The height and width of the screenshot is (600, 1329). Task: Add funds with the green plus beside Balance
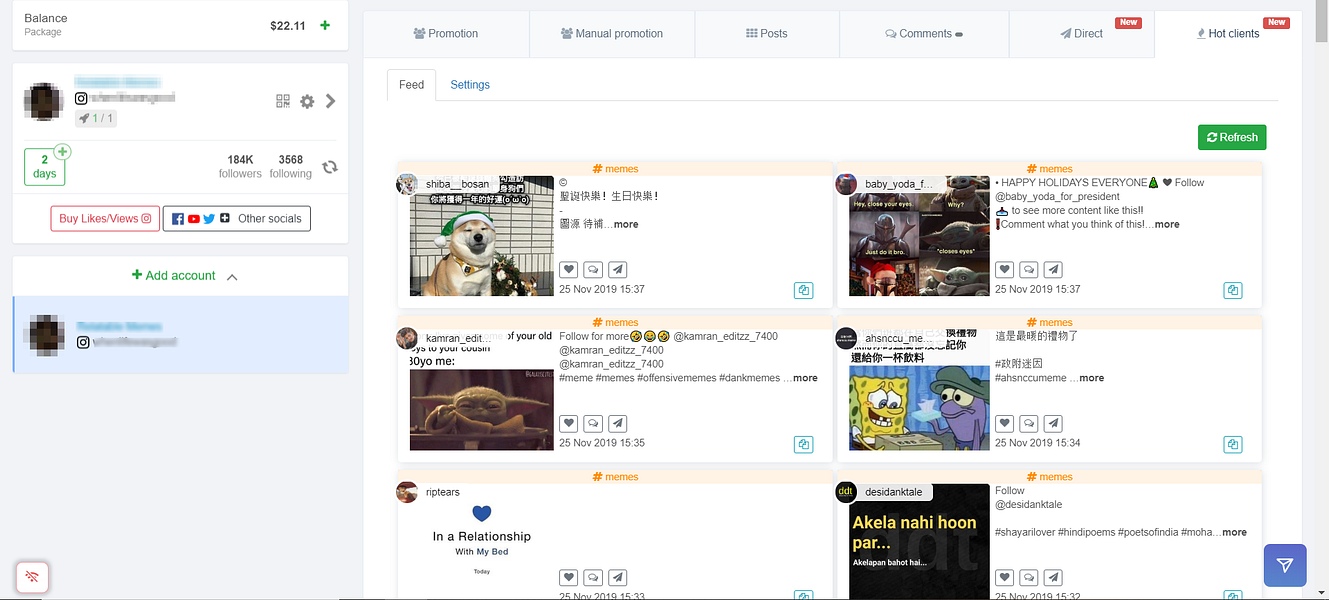325,25
